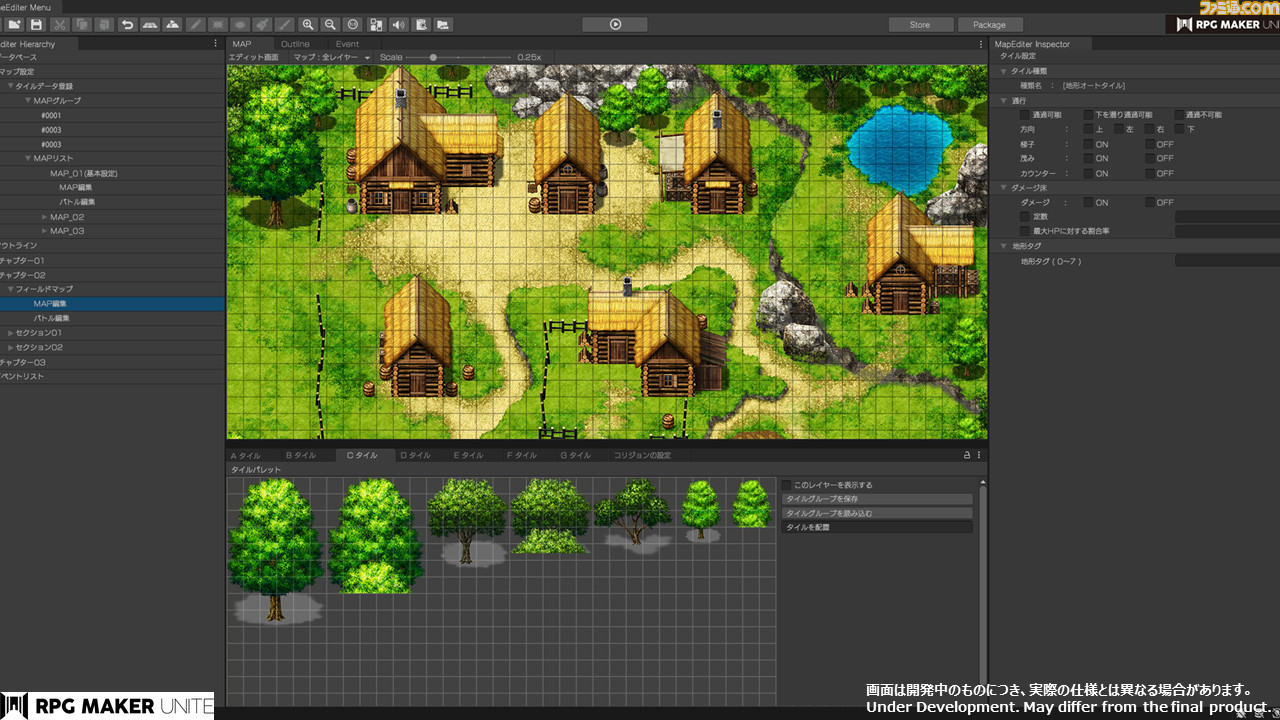This screenshot has height=720, width=1280.
Task: Click the Play test button
Action: click(x=615, y=25)
